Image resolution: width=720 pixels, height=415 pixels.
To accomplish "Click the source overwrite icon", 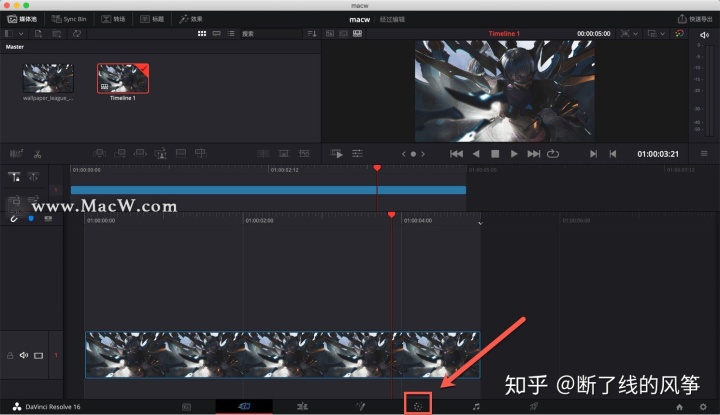I will coord(201,153).
